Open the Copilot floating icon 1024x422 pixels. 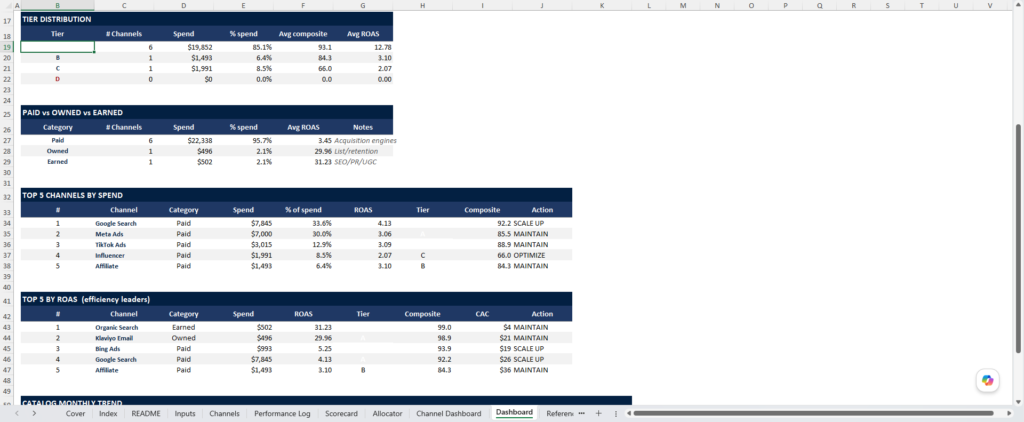(987, 380)
